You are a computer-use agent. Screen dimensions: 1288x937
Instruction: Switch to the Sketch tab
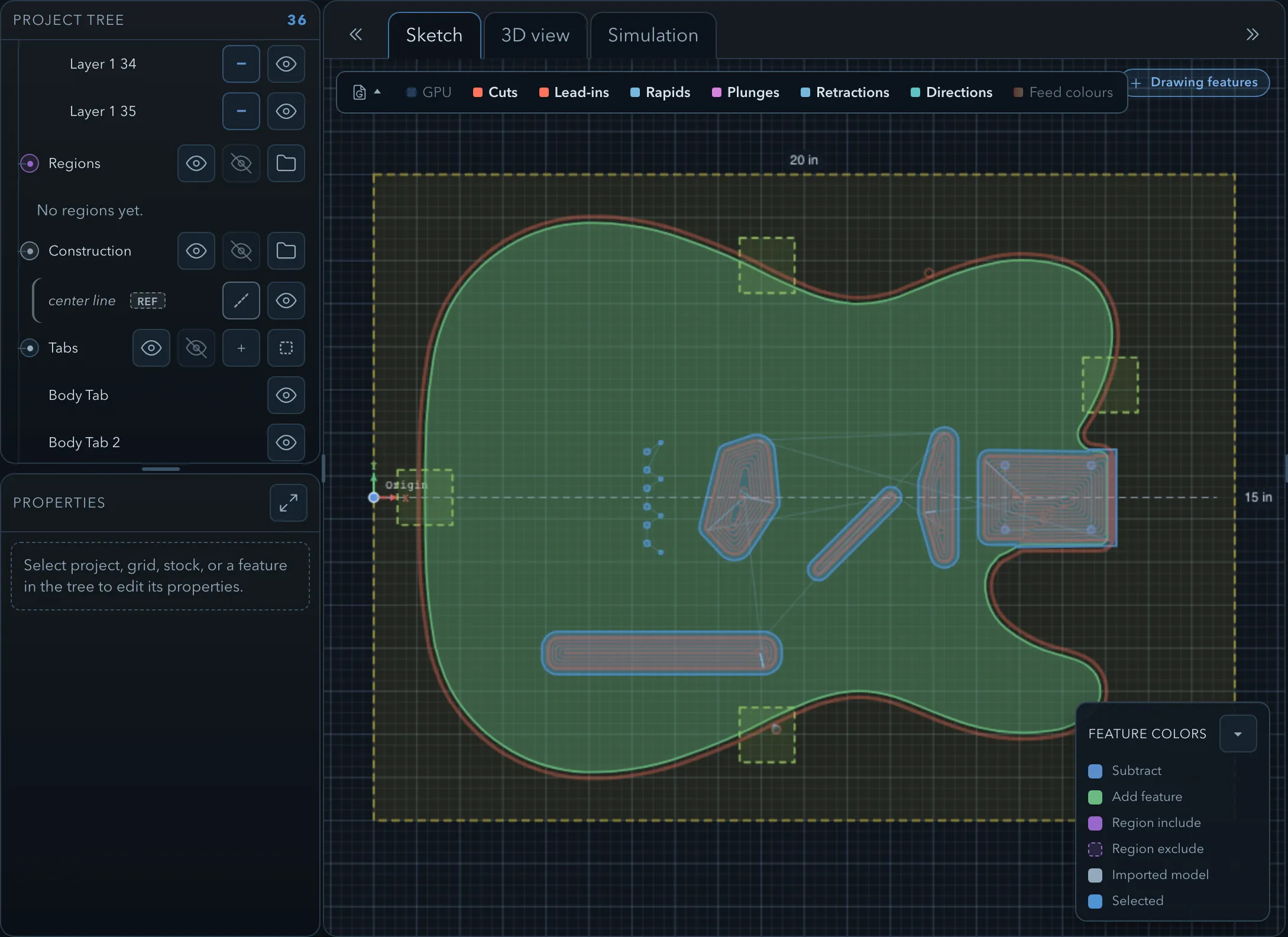tap(434, 35)
